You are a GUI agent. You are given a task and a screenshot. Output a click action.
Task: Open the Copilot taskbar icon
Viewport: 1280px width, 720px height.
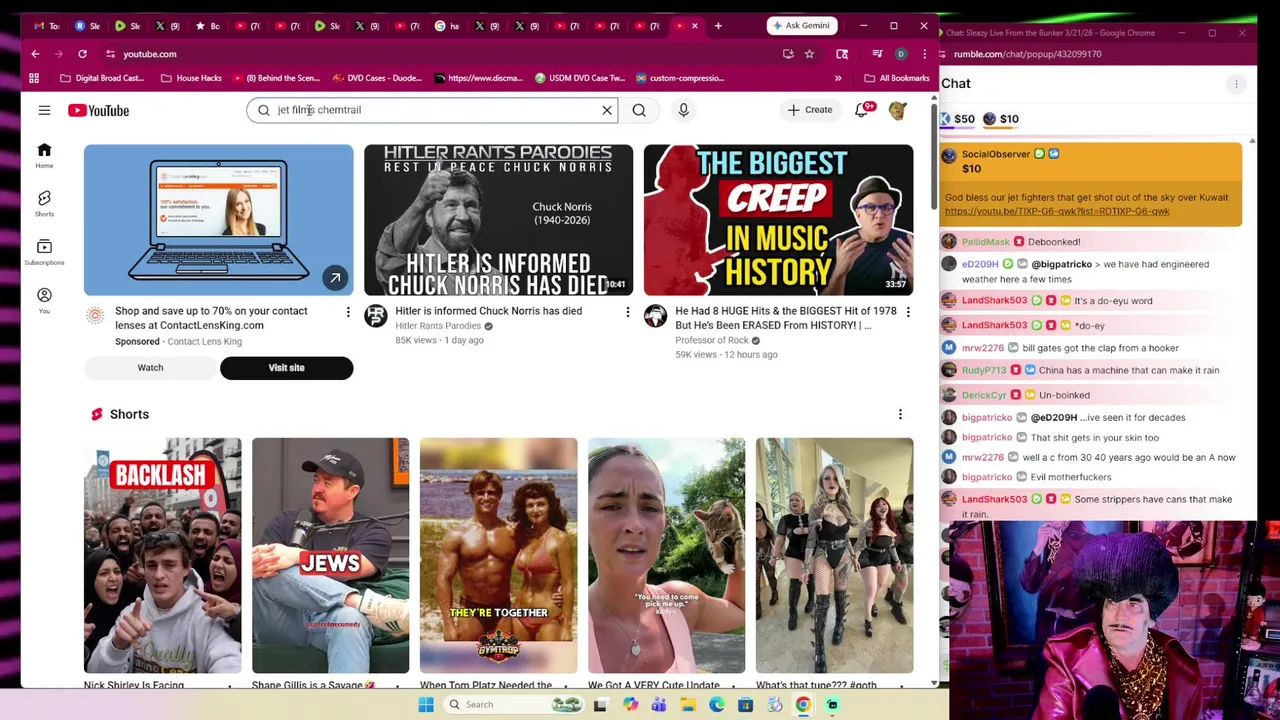[630, 705]
